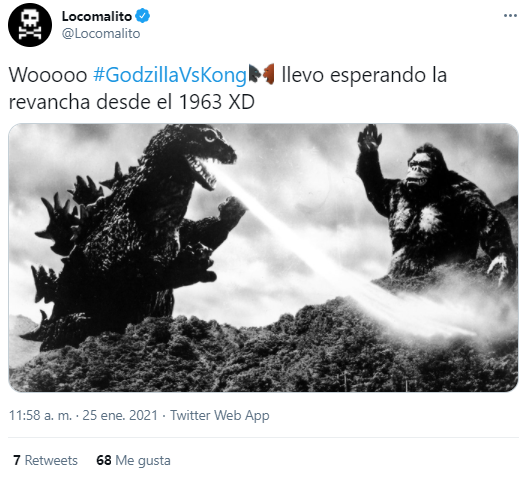Open the three-dot more options menu
Viewport: 527px width, 482px height.
pos(510,15)
